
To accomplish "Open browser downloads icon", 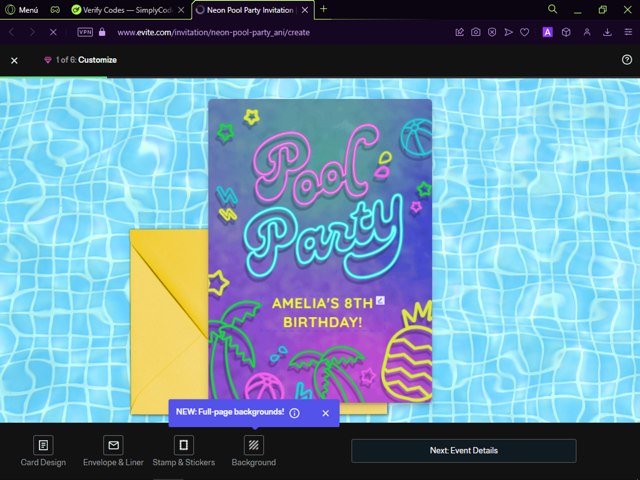I will coord(607,32).
